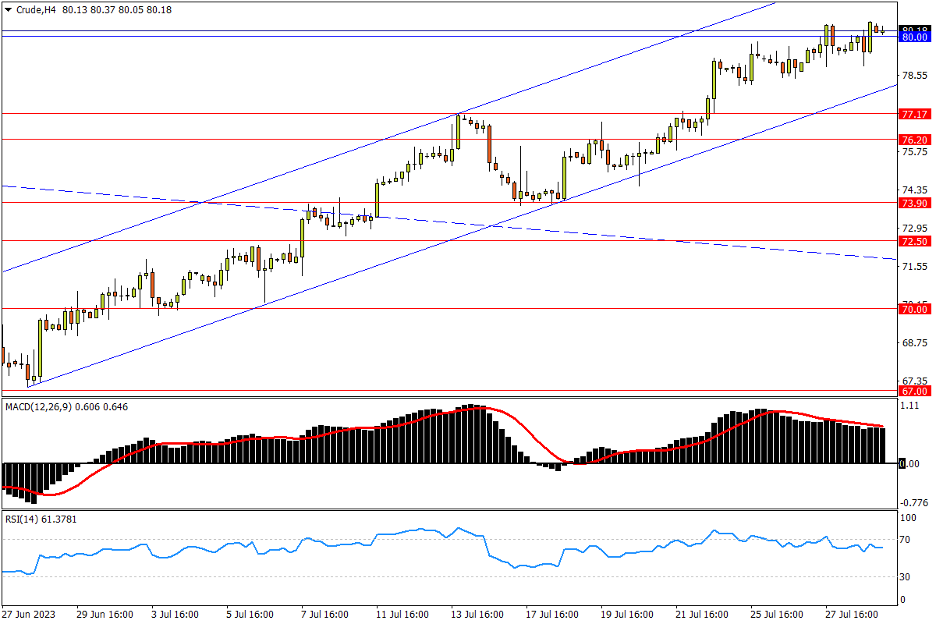The width and height of the screenshot is (936, 624).
Task: Select the red 77.17 price level label
Action: point(914,114)
